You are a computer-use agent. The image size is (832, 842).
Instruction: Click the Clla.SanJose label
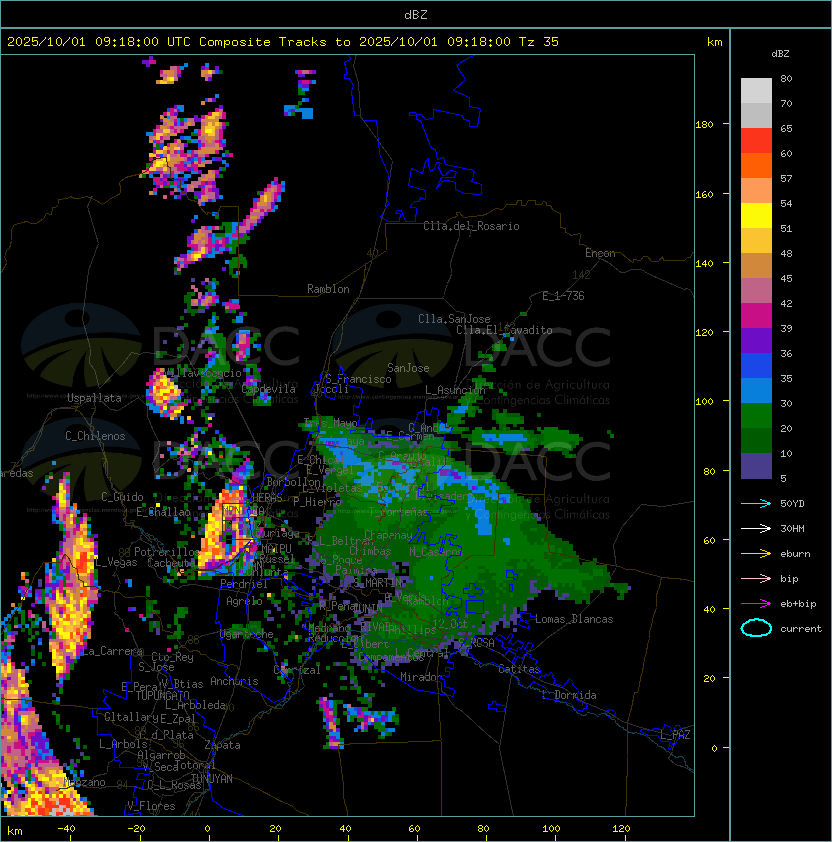(x=454, y=319)
